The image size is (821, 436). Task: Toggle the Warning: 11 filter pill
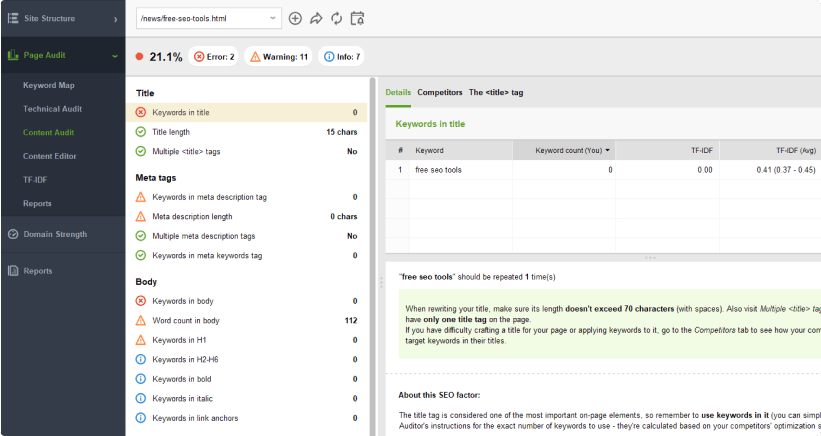(278, 57)
